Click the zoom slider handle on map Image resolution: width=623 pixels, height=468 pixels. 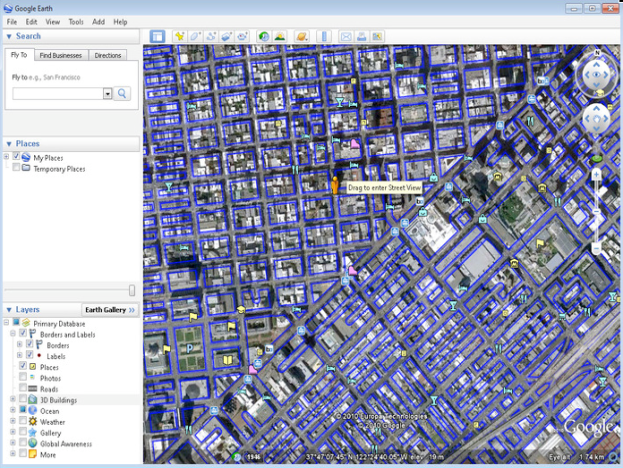click(596, 211)
